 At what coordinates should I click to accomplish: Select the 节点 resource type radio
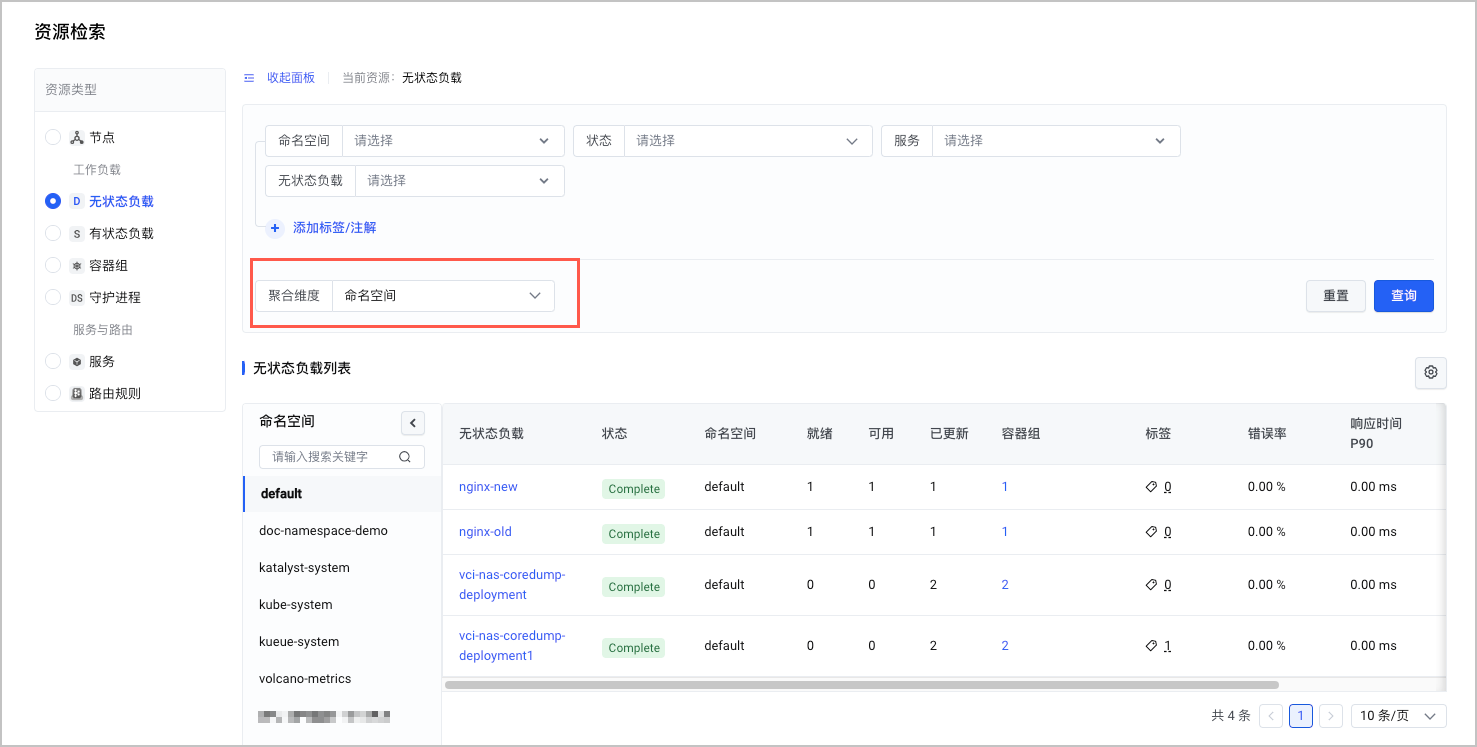coord(53,137)
